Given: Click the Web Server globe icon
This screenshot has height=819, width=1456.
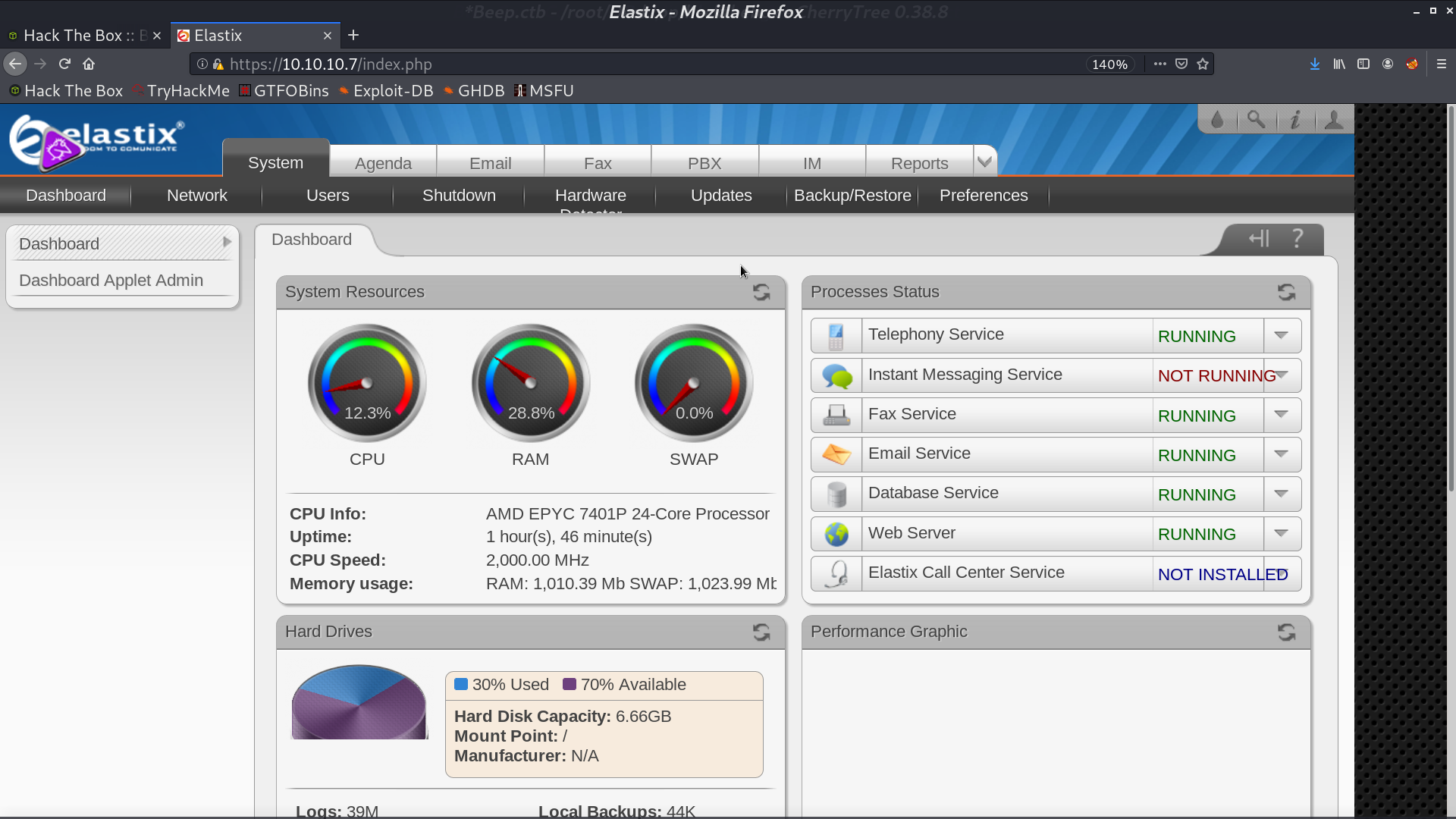Looking at the screenshot, I should pyautogui.click(x=836, y=534).
